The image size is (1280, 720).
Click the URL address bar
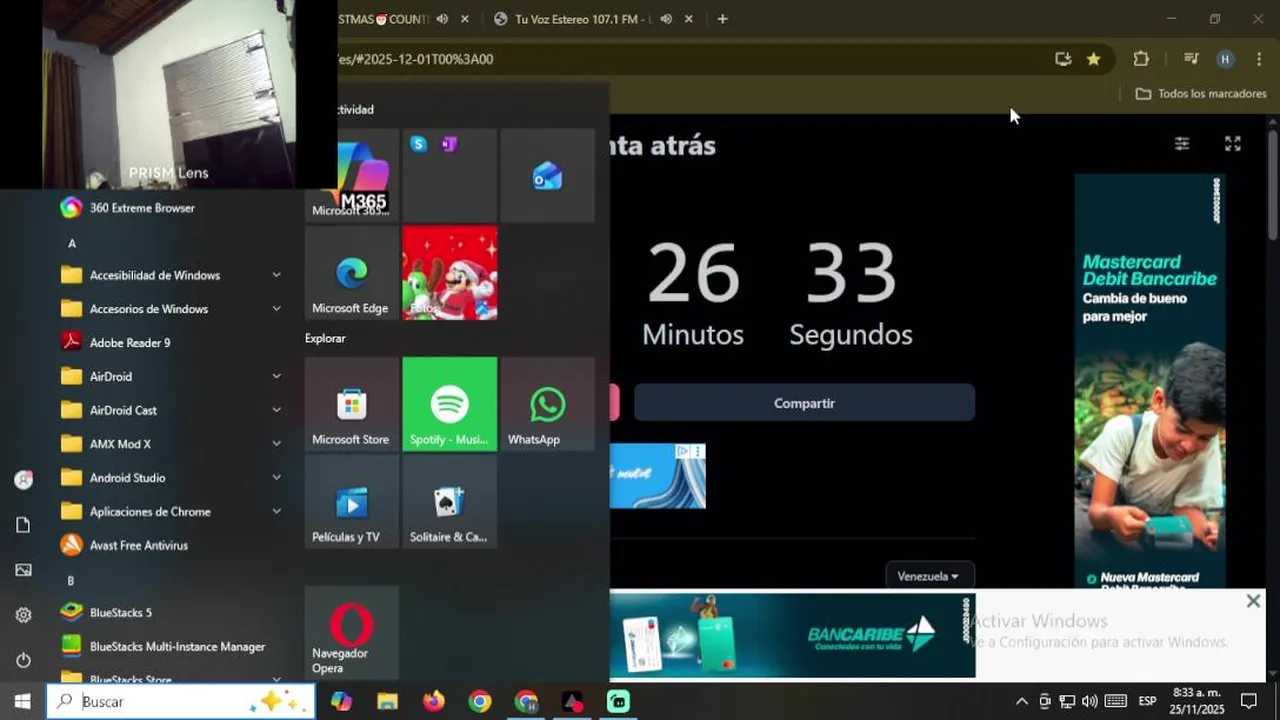point(690,59)
